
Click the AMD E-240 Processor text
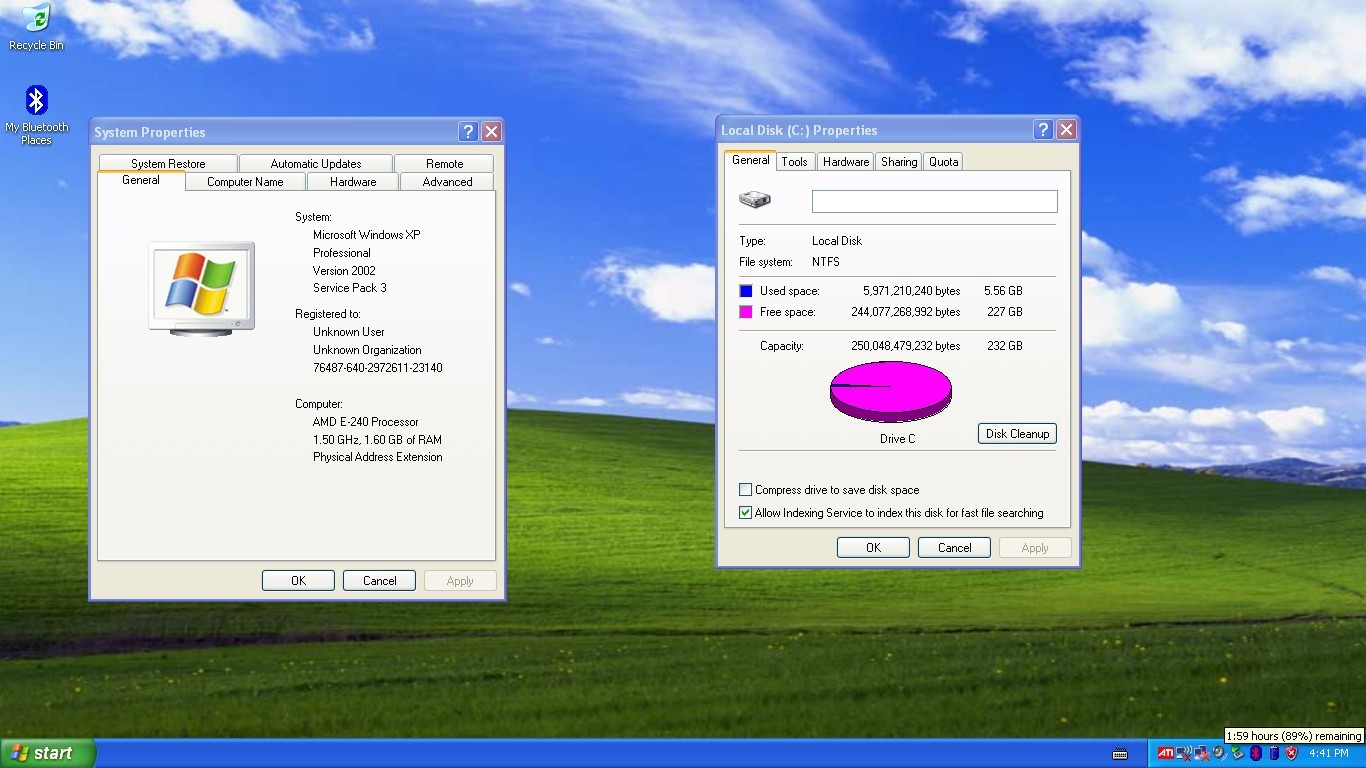click(x=365, y=422)
